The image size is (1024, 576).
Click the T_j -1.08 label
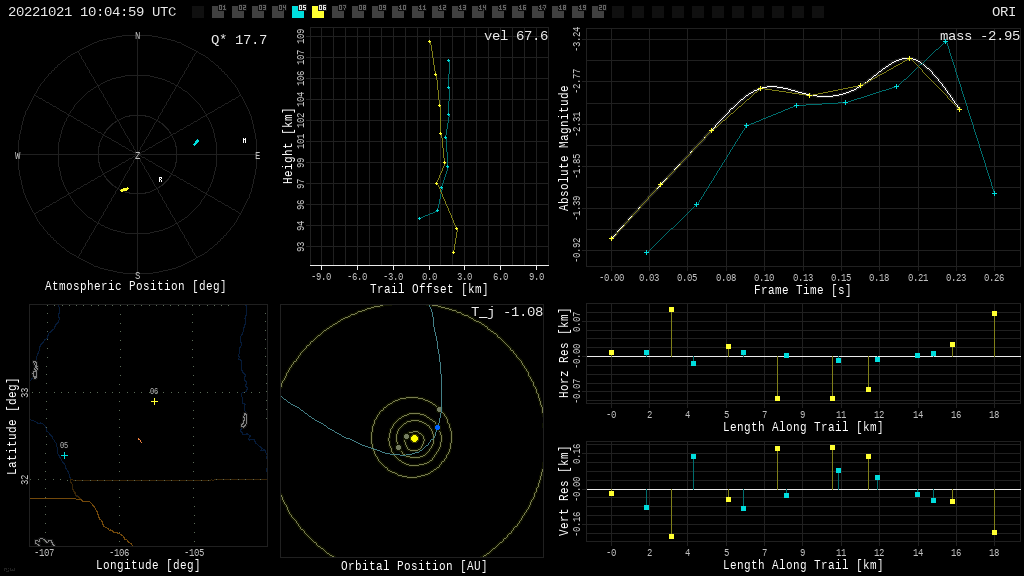[506, 312]
